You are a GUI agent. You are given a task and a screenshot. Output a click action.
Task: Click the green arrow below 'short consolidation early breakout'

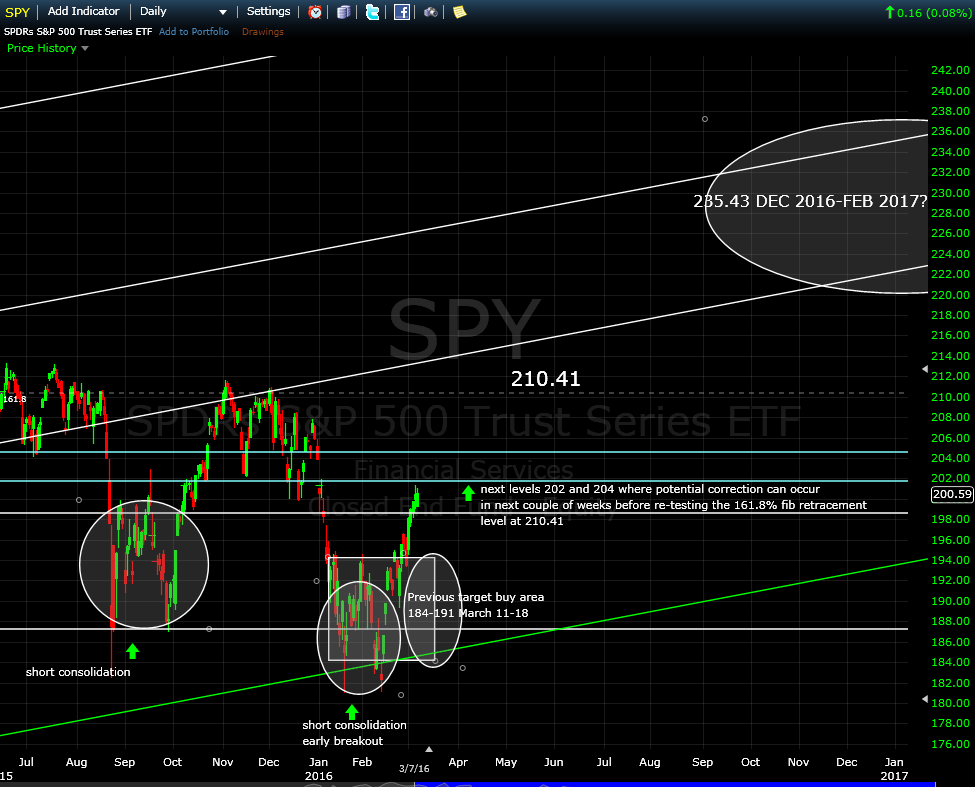tap(352, 712)
